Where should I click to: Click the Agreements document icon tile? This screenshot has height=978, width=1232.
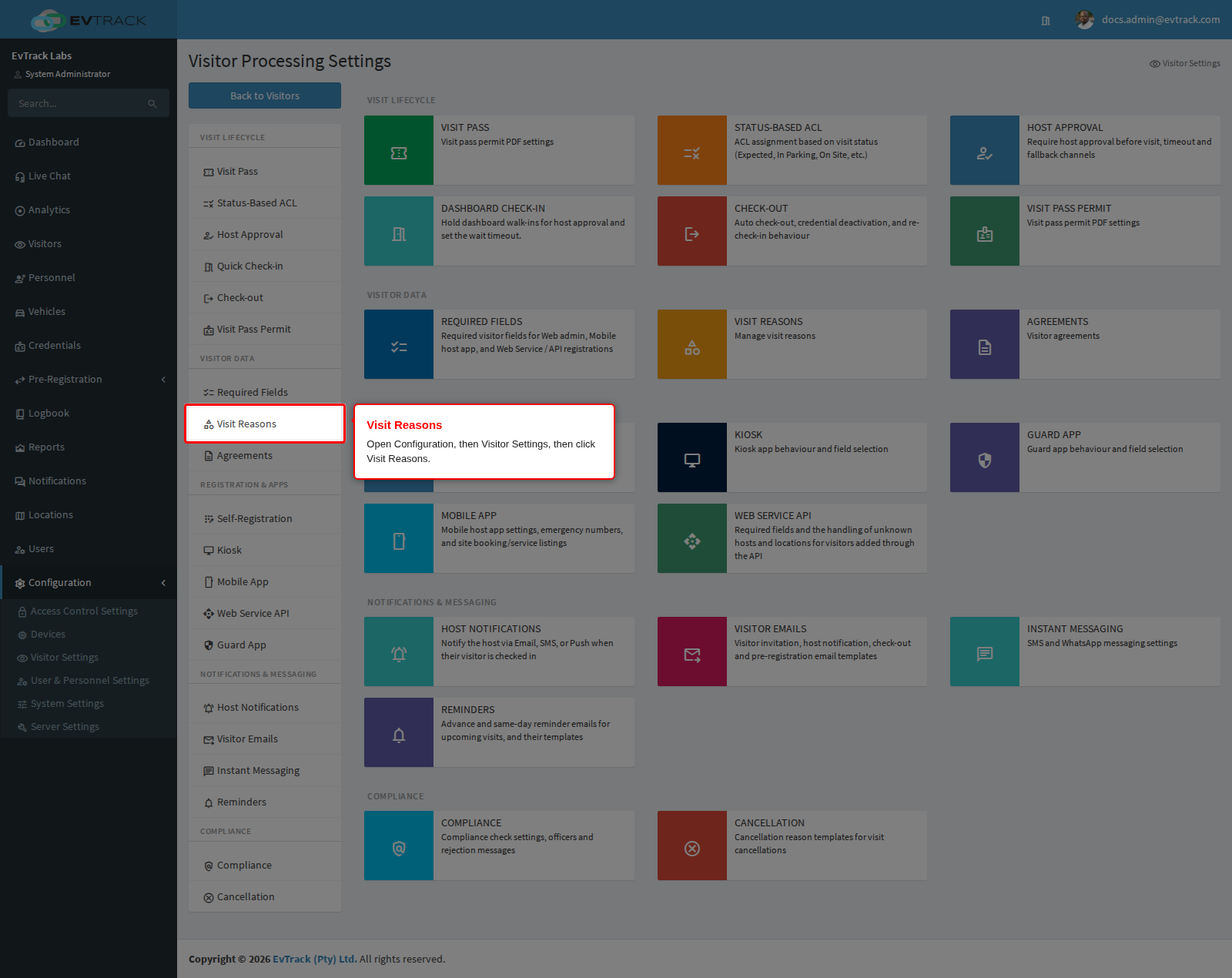pos(985,344)
